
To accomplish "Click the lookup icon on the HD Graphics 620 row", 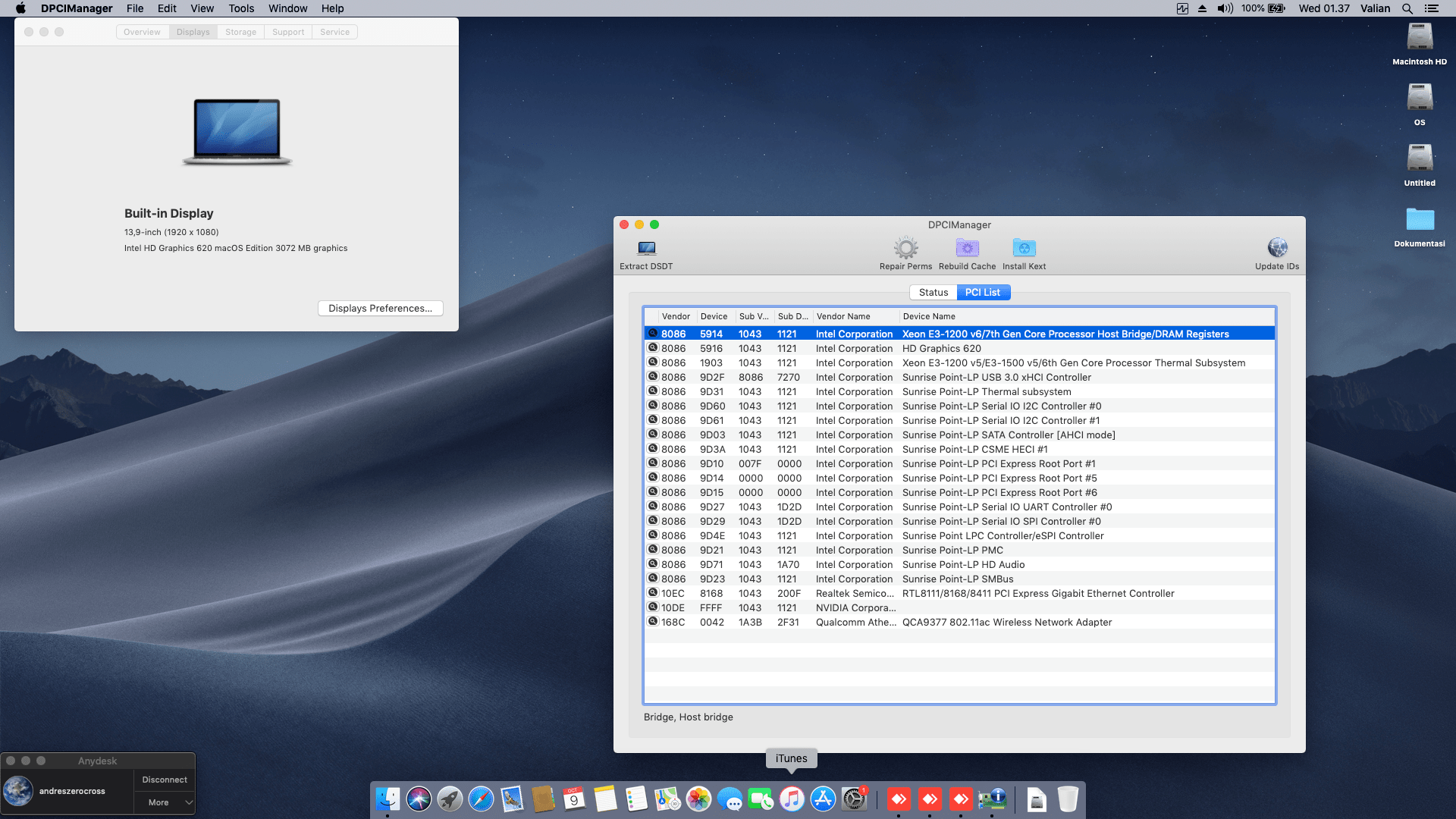I will pos(652,348).
